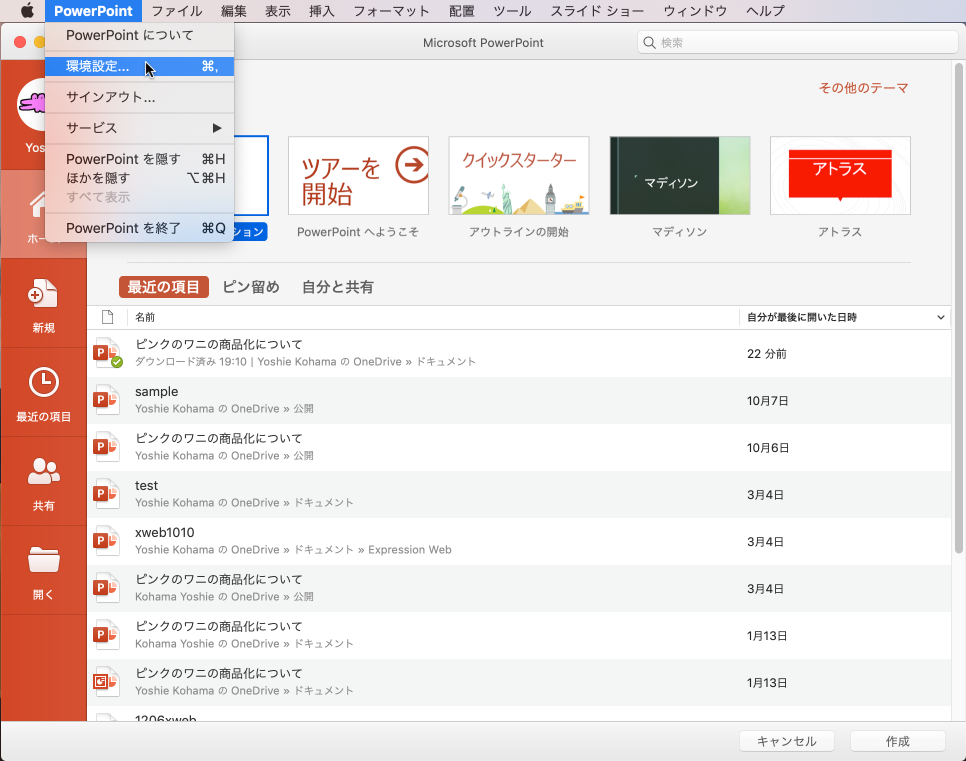Open the ヘルプ menu
This screenshot has height=761, width=966.
tap(765, 10)
